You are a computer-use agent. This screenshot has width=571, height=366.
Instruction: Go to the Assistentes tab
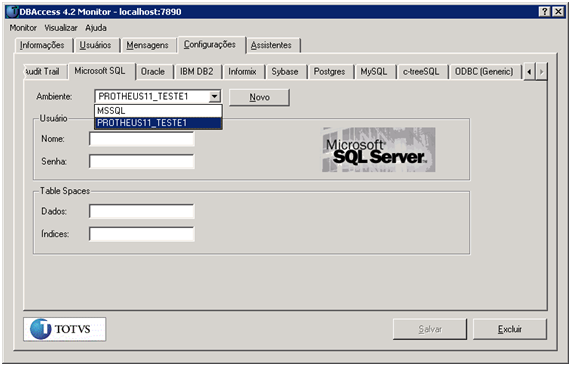[x=271, y=45]
